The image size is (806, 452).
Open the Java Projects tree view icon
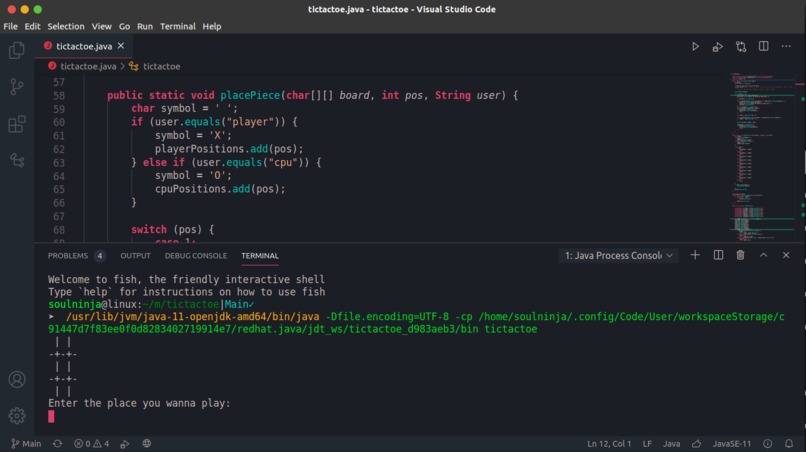16,160
